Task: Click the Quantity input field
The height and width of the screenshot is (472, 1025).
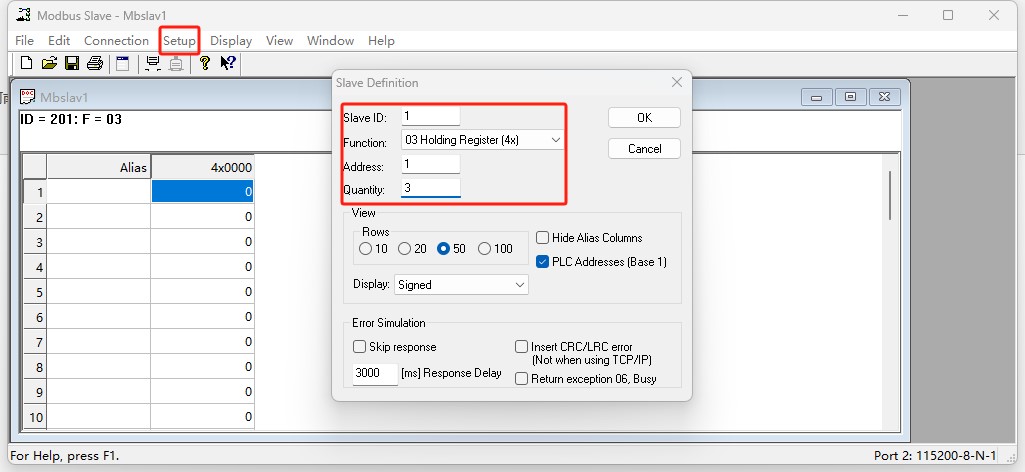Action: point(431,188)
